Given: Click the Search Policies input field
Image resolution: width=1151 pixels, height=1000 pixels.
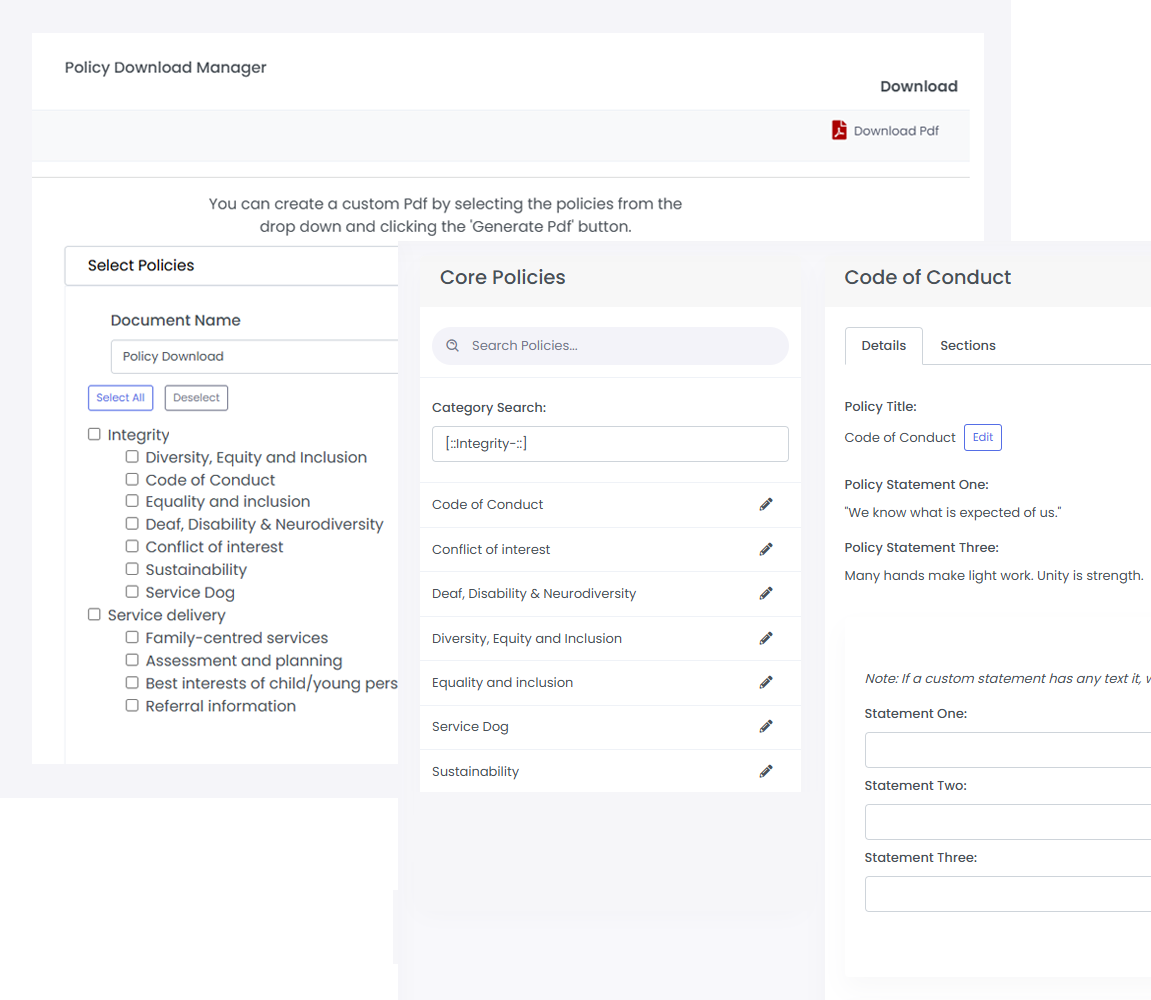Looking at the screenshot, I should click(x=610, y=346).
